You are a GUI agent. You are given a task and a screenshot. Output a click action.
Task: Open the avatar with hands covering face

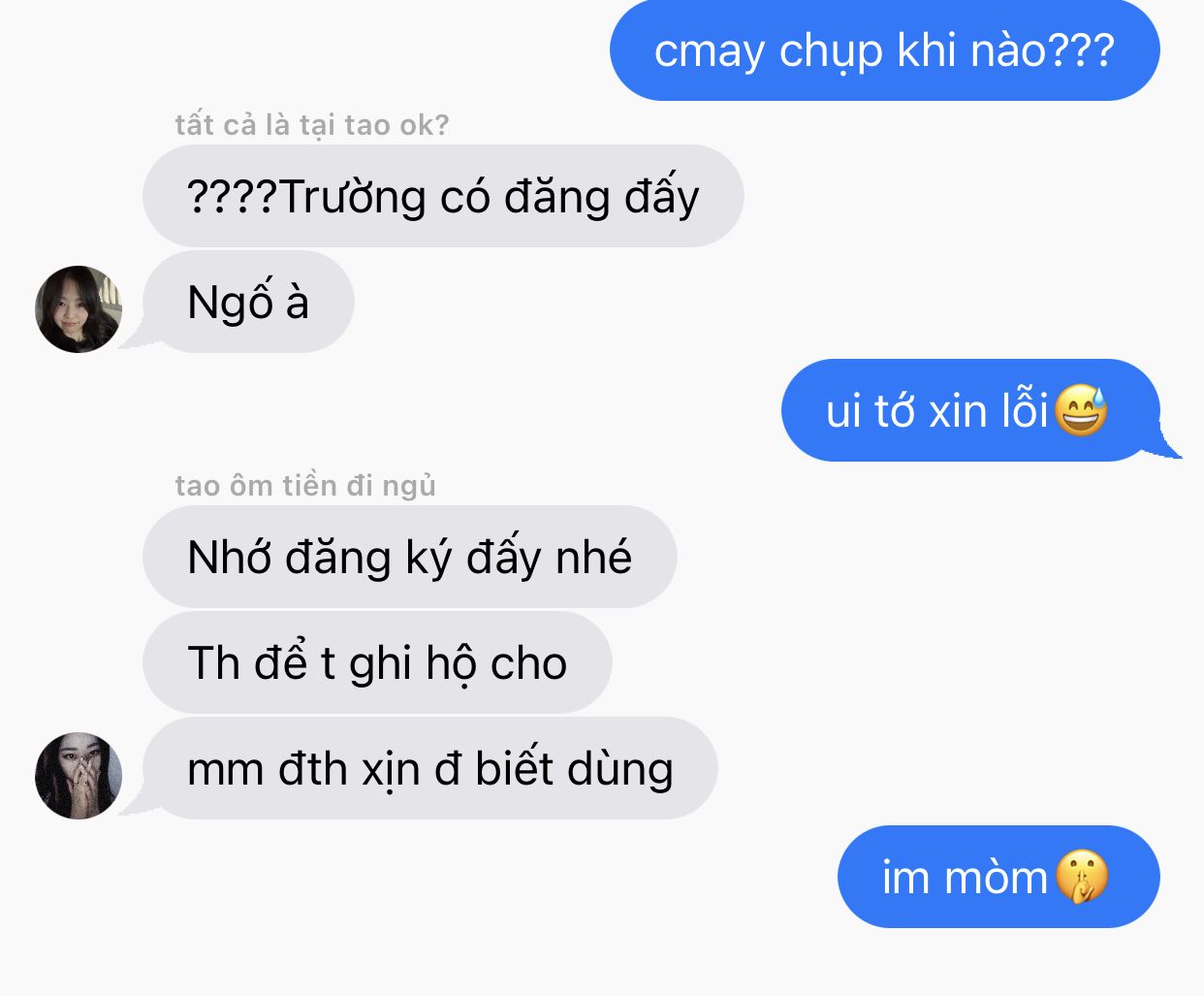[79, 775]
